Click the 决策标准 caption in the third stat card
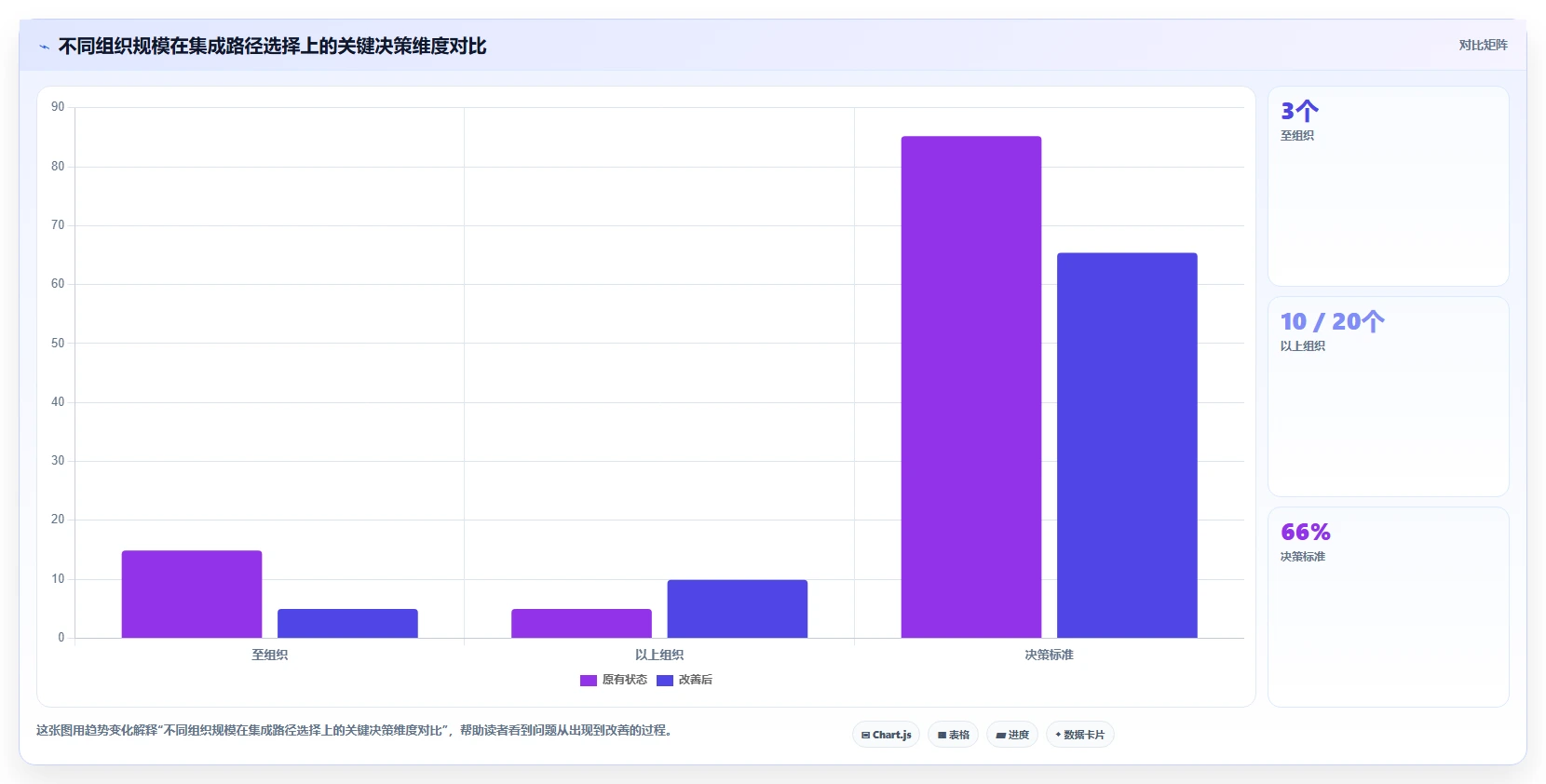The width and height of the screenshot is (1546, 784). [x=1303, y=557]
